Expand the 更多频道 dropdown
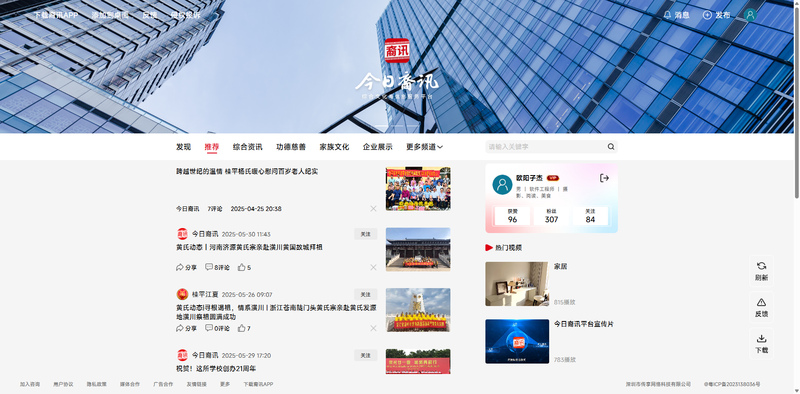The image size is (800, 394). pos(424,147)
